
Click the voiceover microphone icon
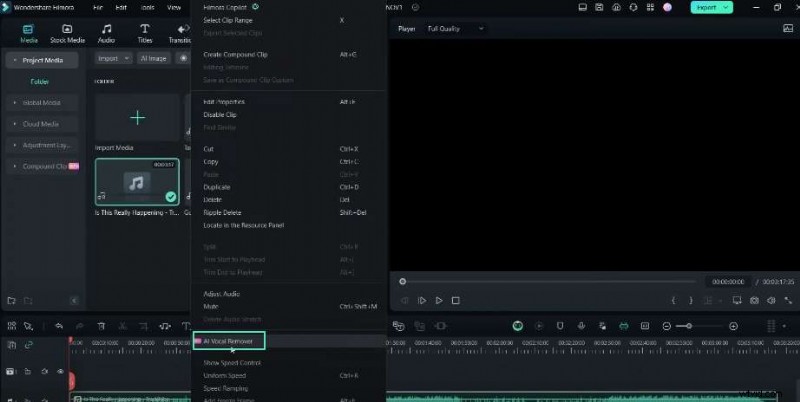click(581, 326)
